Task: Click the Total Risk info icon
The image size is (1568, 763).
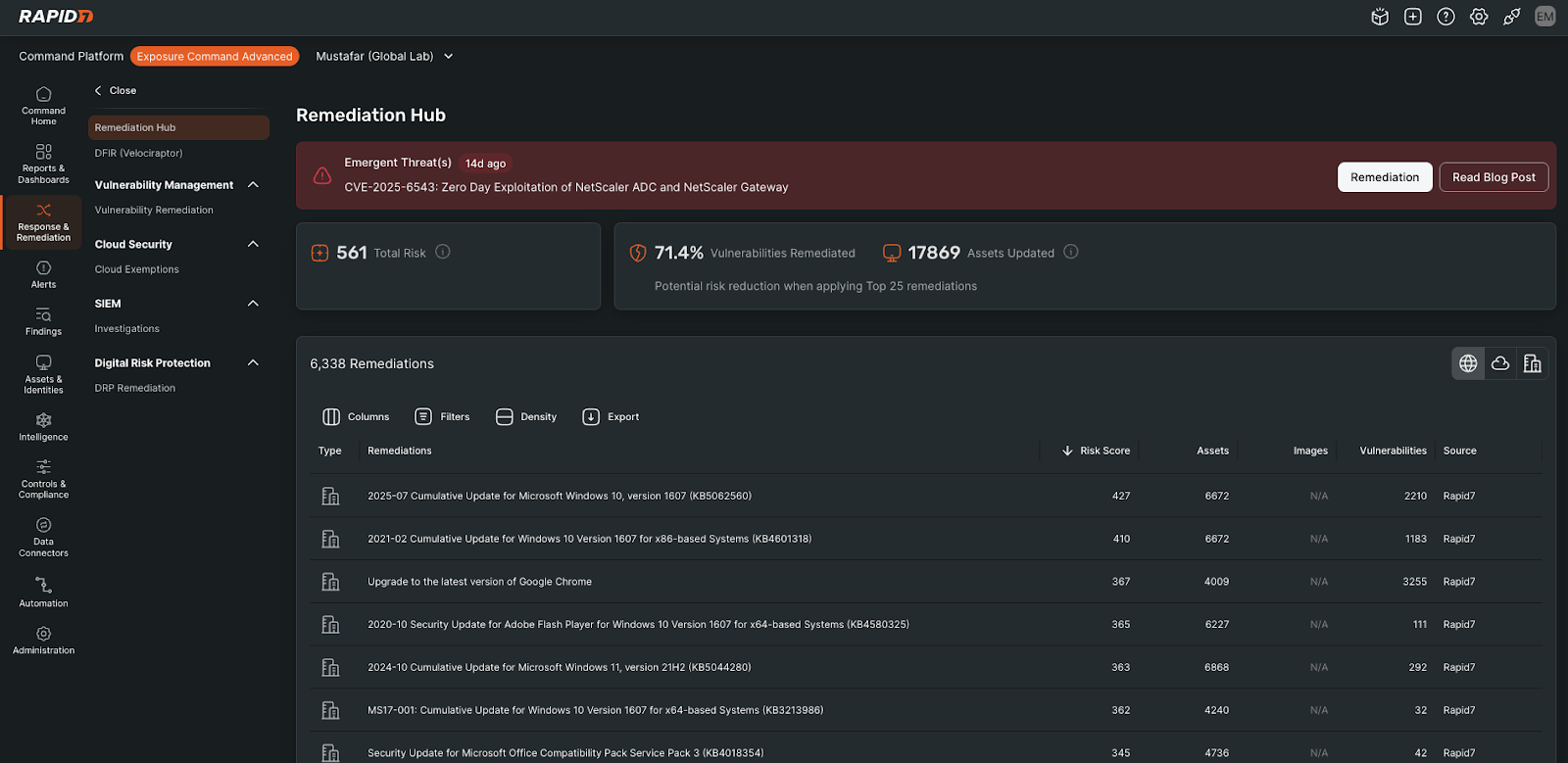Action: [443, 252]
